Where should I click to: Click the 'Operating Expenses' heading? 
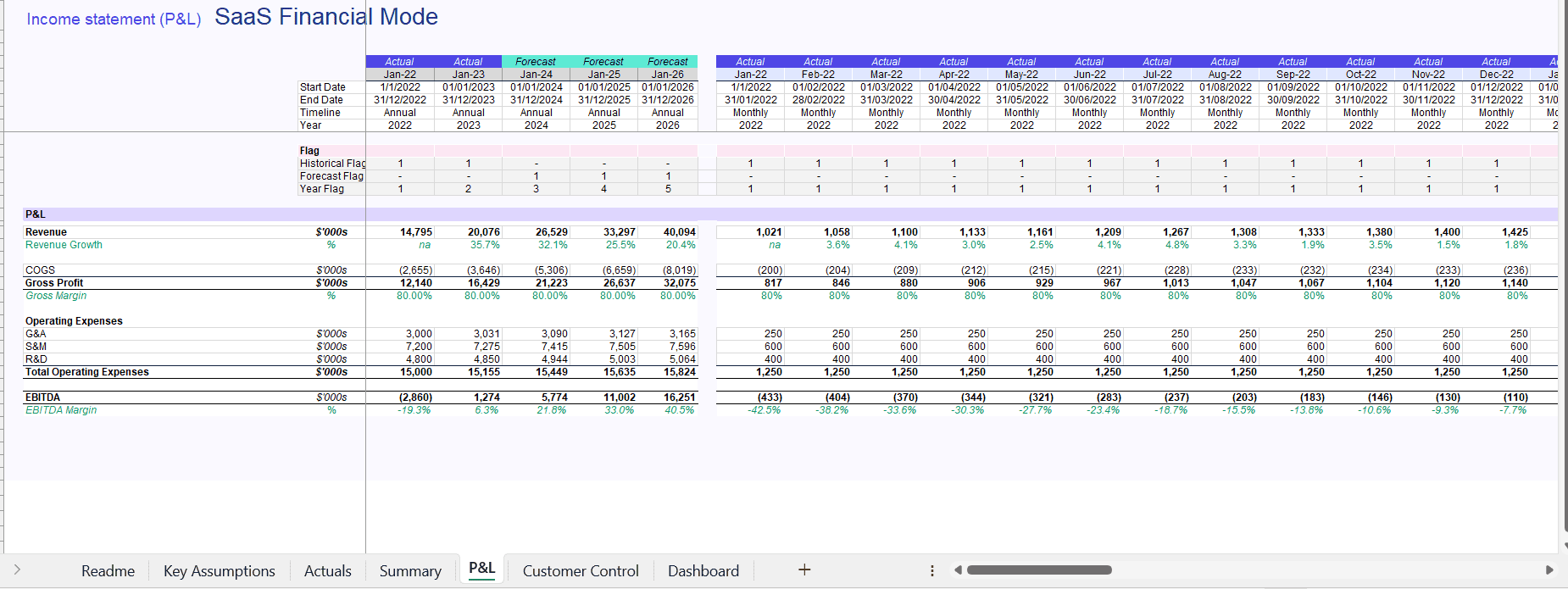pyautogui.click(x=74, y=321)
